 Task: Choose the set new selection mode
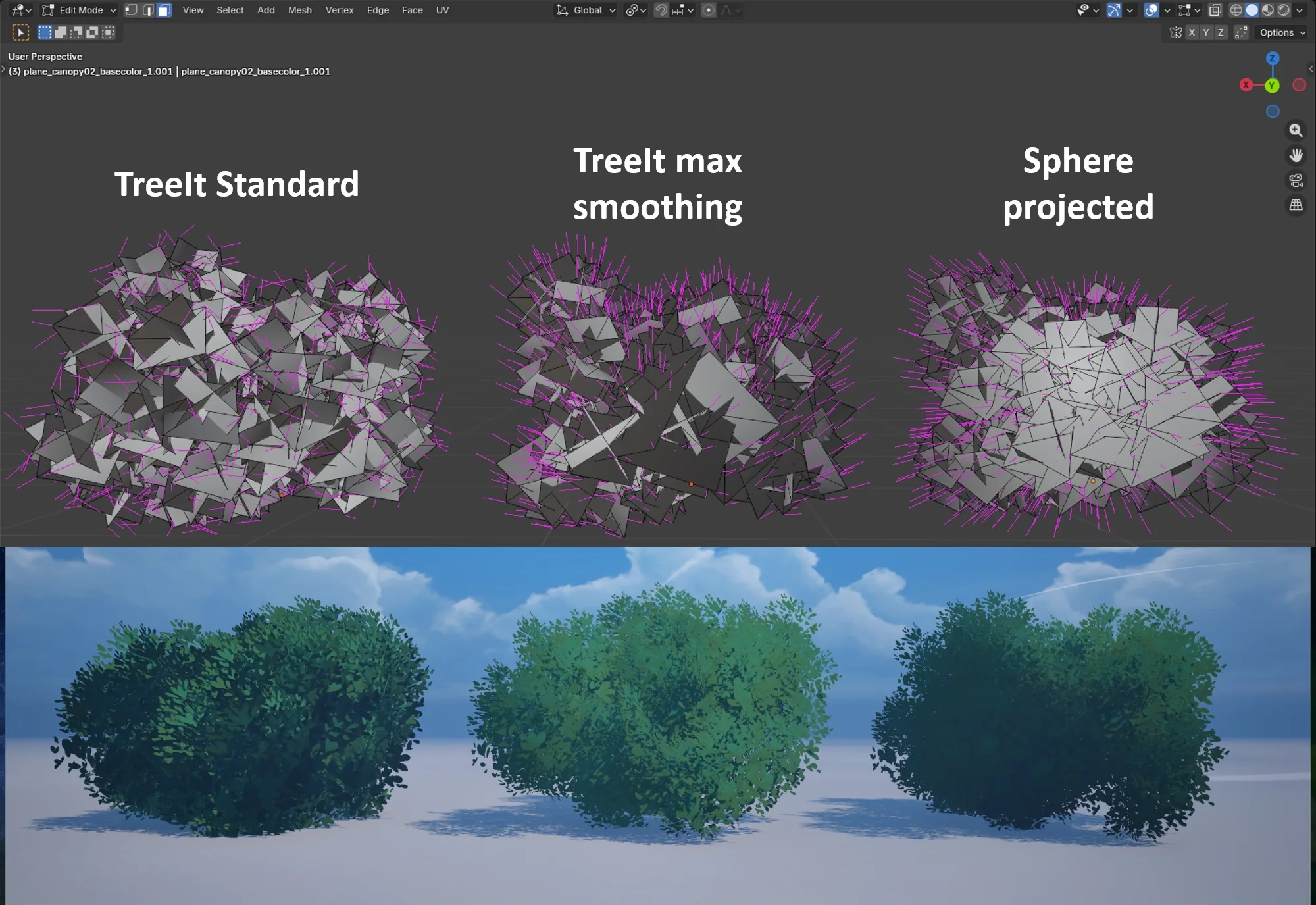coord(45,32)
